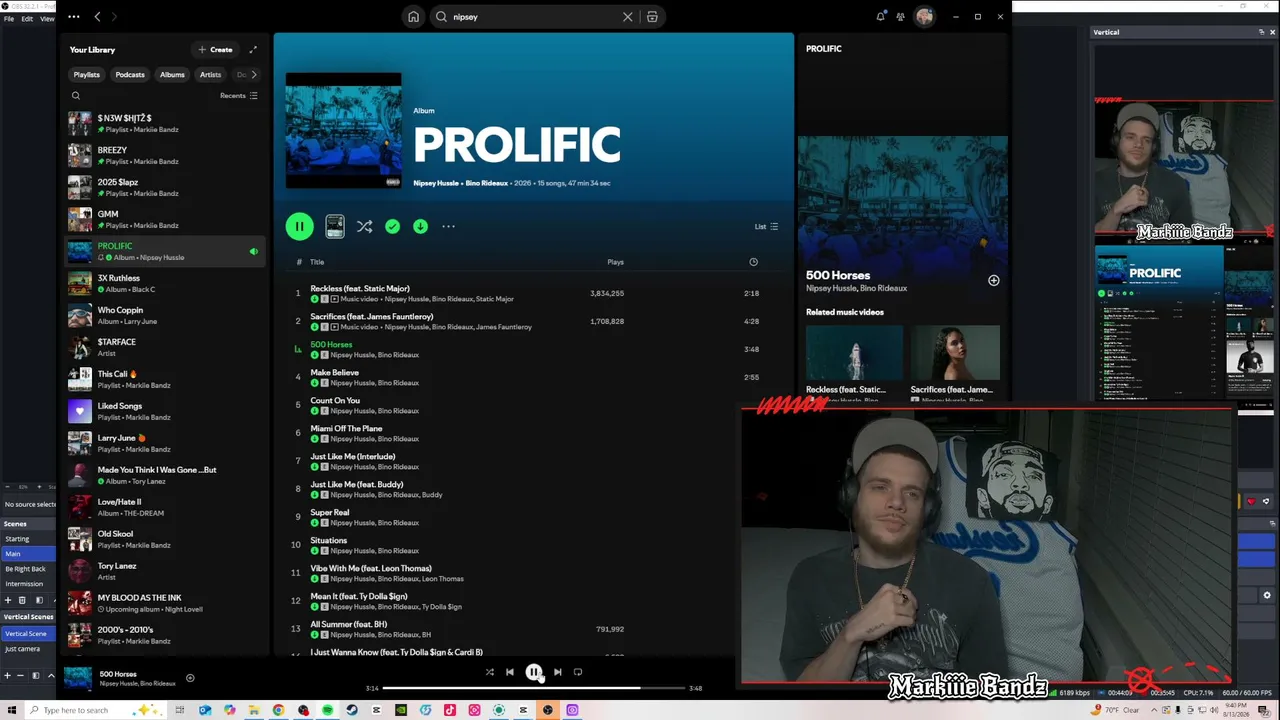Click the large PROLIFIC album cover art

click(343, 130)
